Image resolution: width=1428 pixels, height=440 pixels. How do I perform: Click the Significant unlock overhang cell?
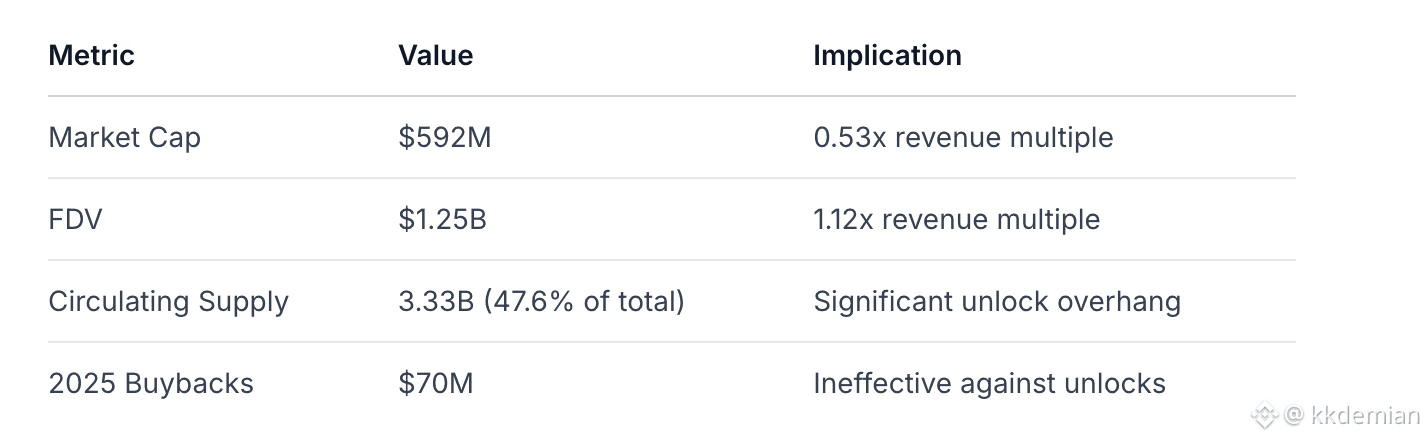[x=997, y=301]
